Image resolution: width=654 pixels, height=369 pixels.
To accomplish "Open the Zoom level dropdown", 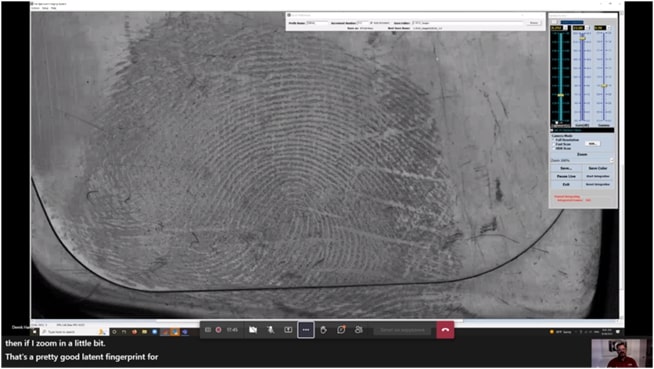I will [582, 160].
